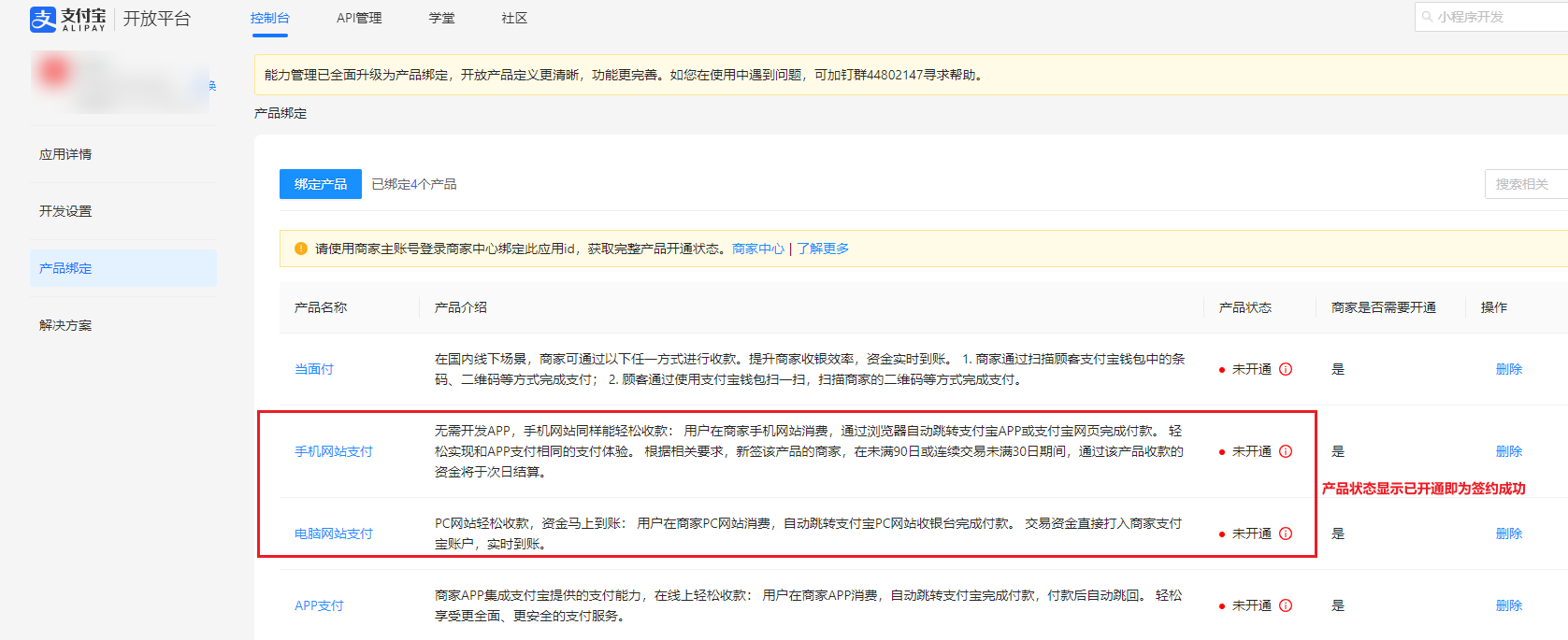Click info icon beside 手机网站支付 status
Screen dimensions: 1568x640
1286,451
